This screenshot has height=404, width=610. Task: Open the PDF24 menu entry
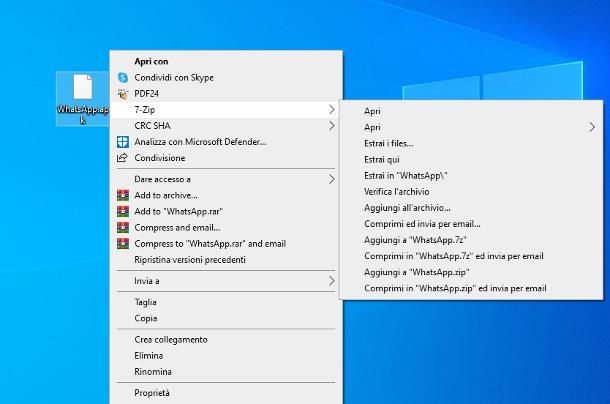click(226, 93)
